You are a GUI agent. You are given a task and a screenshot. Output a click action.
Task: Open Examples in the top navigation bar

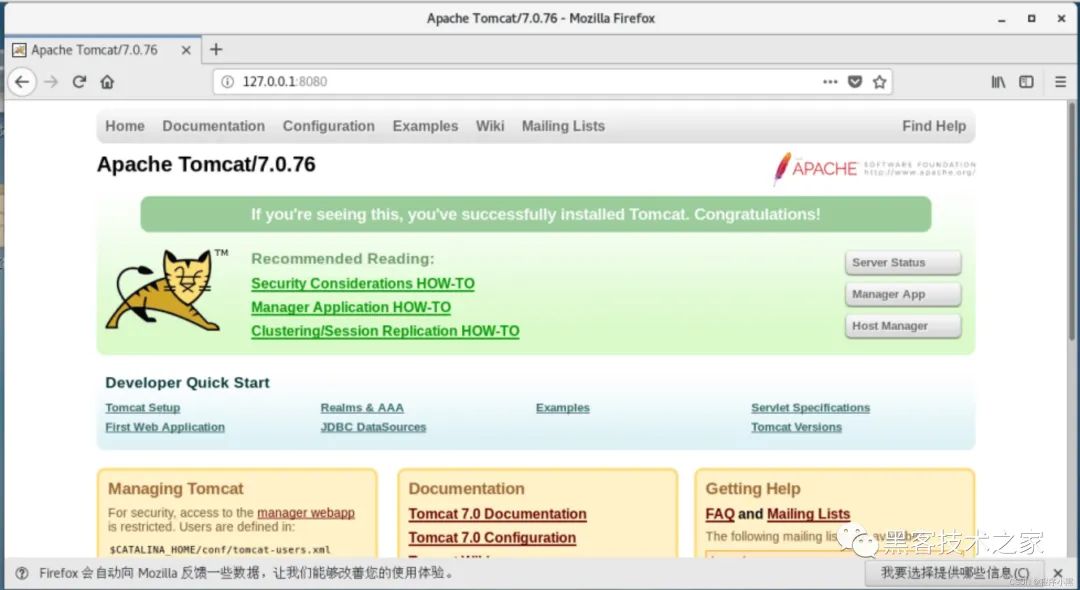(x=425, y=126)
